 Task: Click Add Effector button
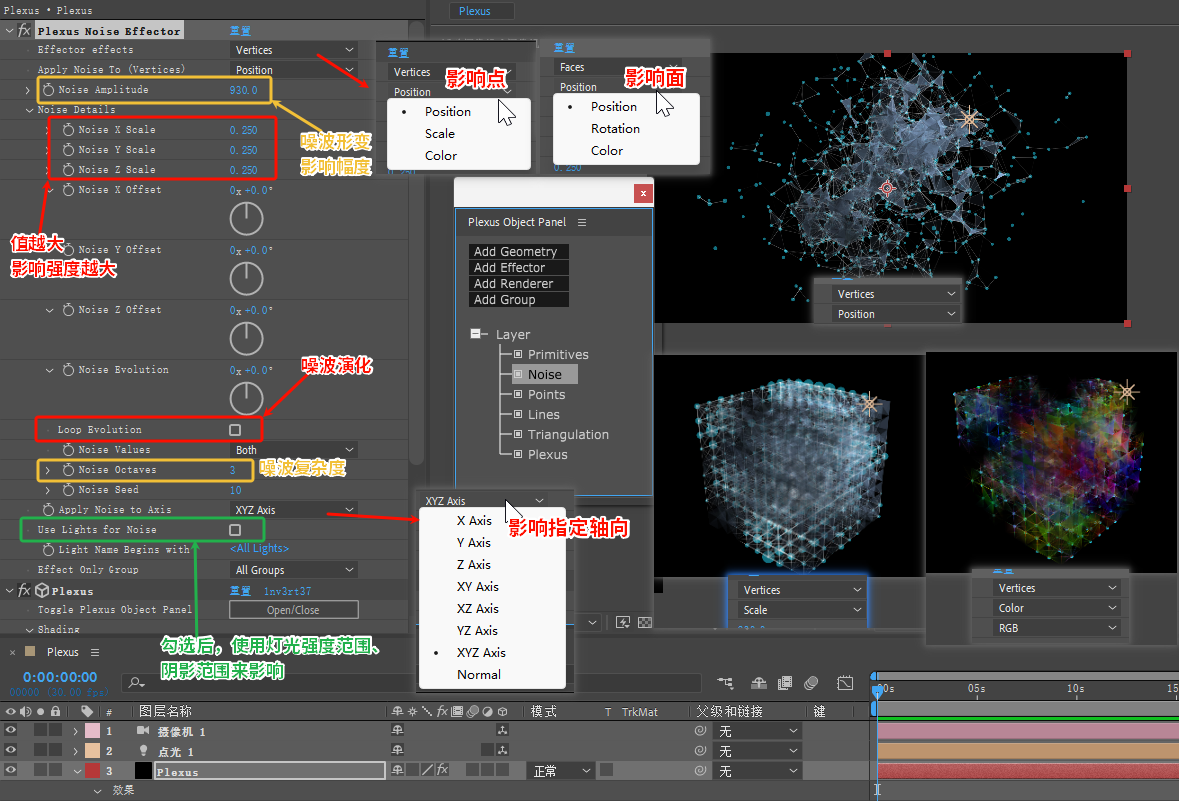coord(519,268)
